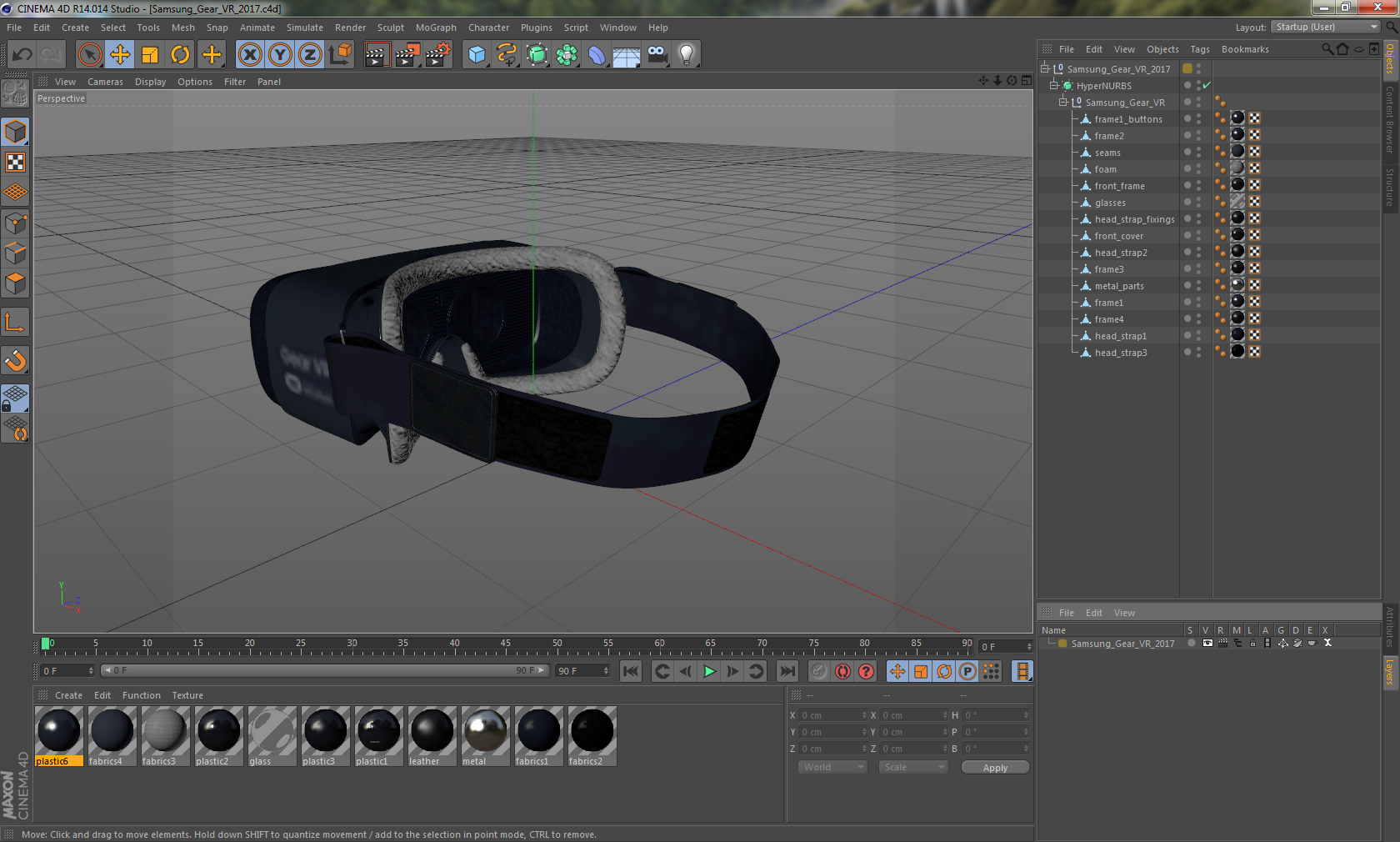The height and width of the screenshot is (842, 1400).
Task: Render active view clapperboard icon
Action: (x=377, y=55)
